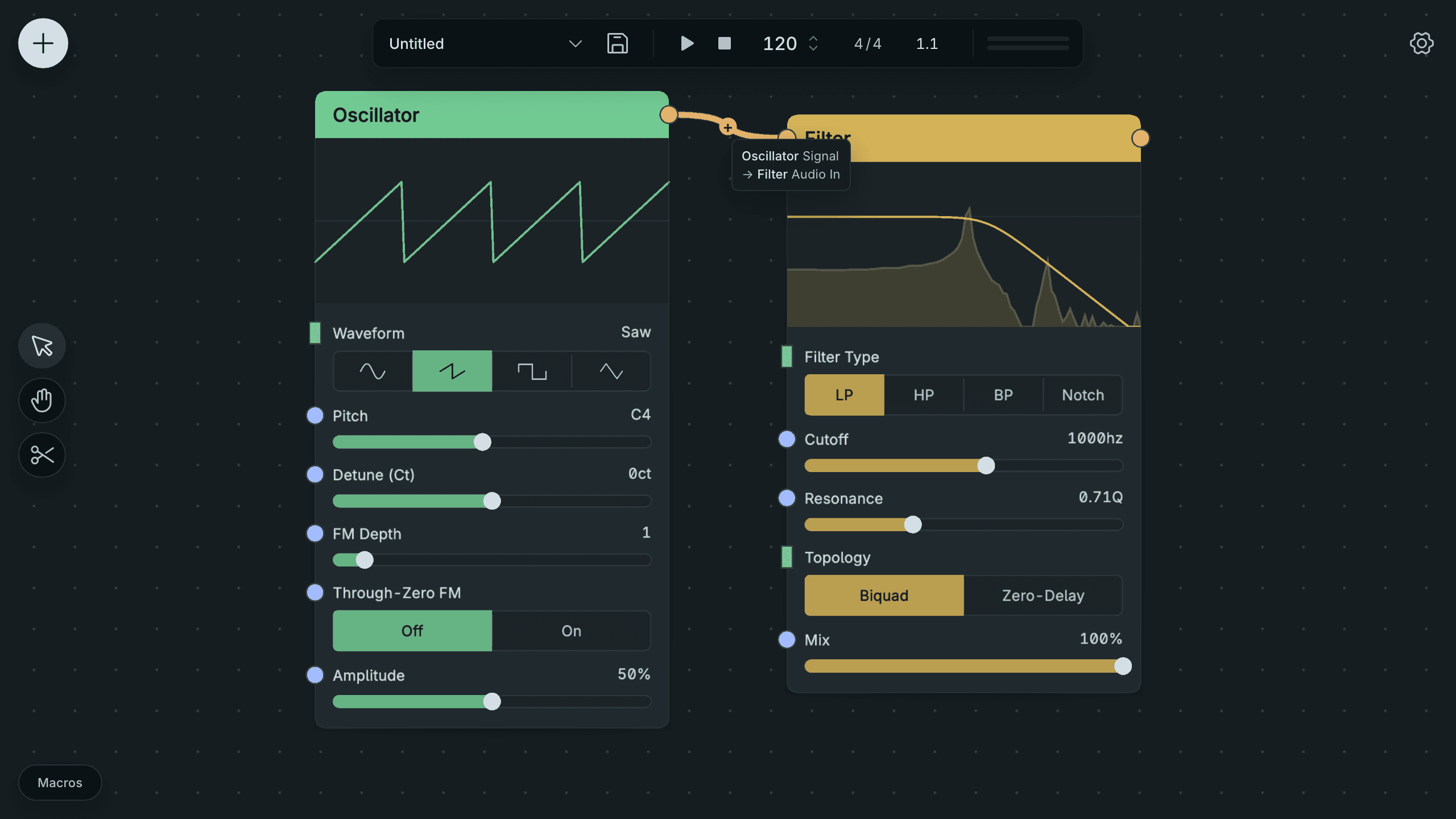Stop playback with the stop button
The height and width of the screenshot is (819, 1456).
pyautogui.click(x=724, y=43)
